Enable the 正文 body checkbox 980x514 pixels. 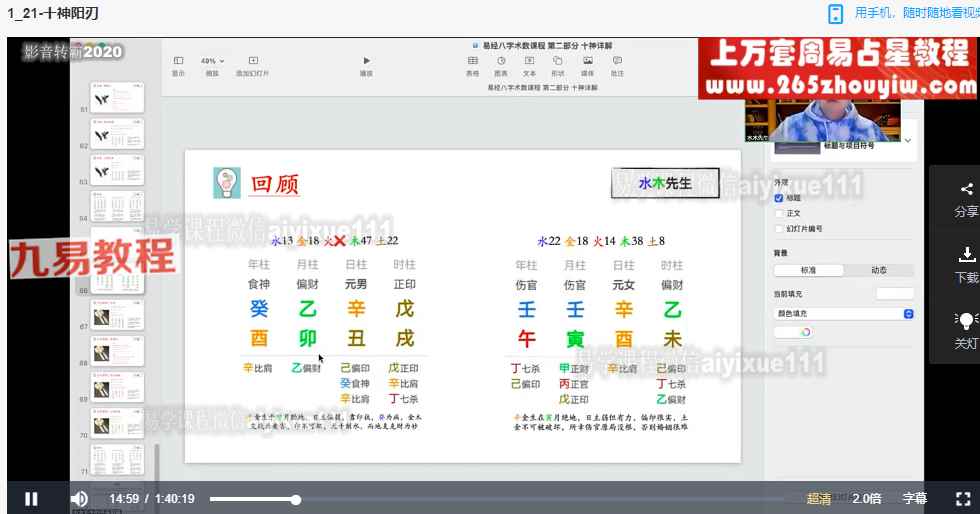[779, 213]
